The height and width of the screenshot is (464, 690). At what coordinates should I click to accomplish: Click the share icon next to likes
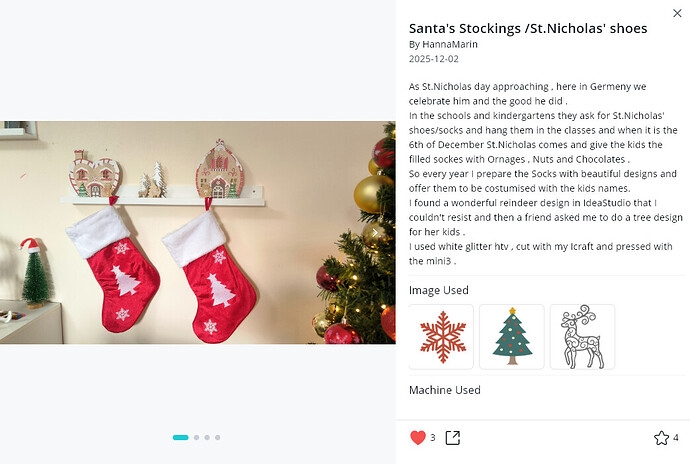coord(453,437)
